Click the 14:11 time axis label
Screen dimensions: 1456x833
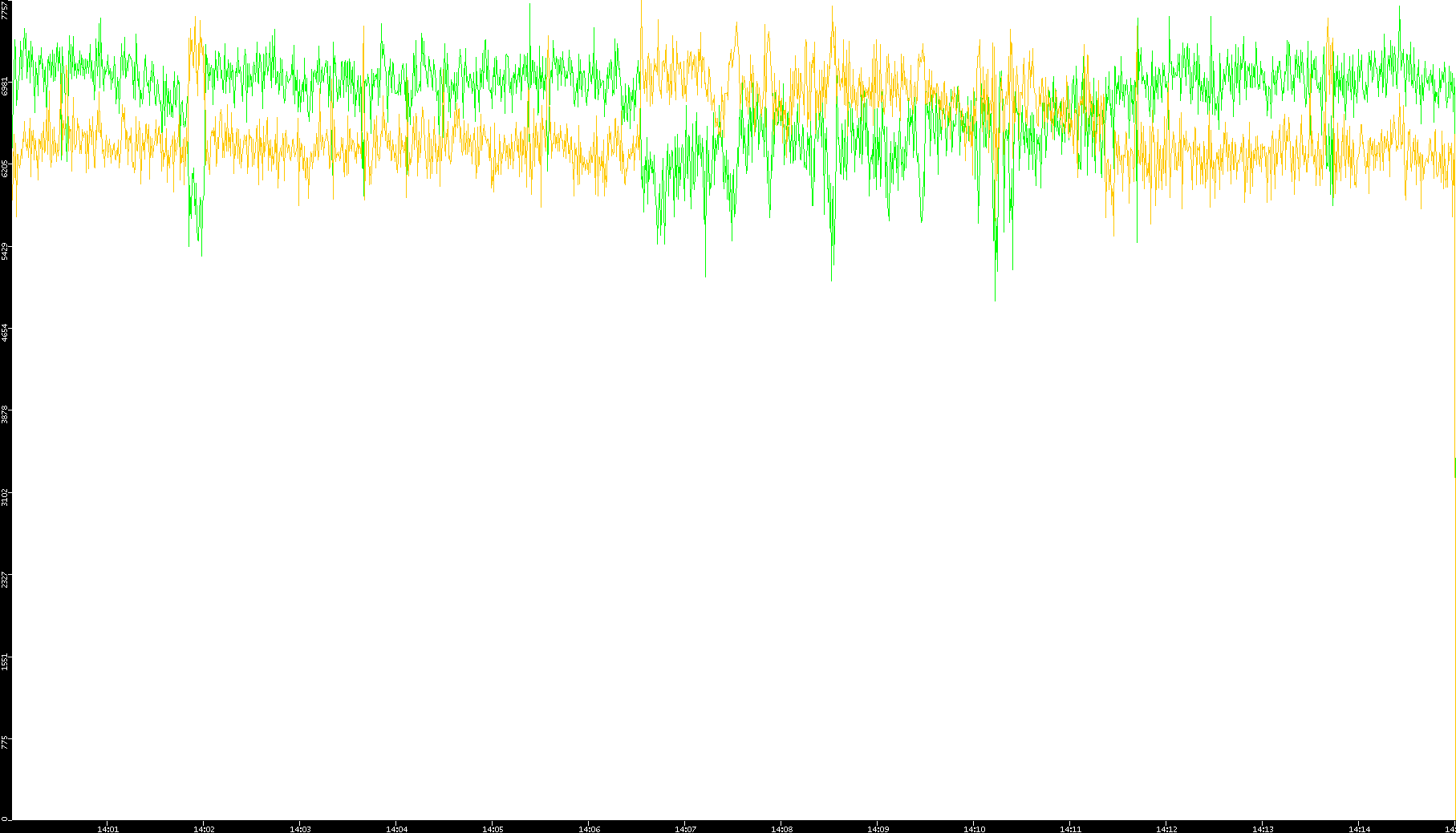point(1070,829)
